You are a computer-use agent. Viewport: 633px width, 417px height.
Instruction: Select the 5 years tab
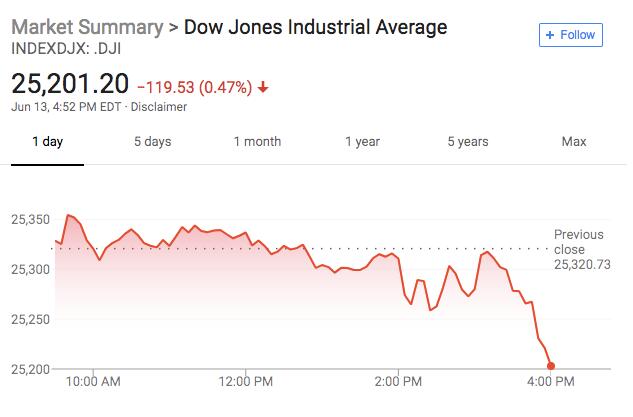coord(468,141)
